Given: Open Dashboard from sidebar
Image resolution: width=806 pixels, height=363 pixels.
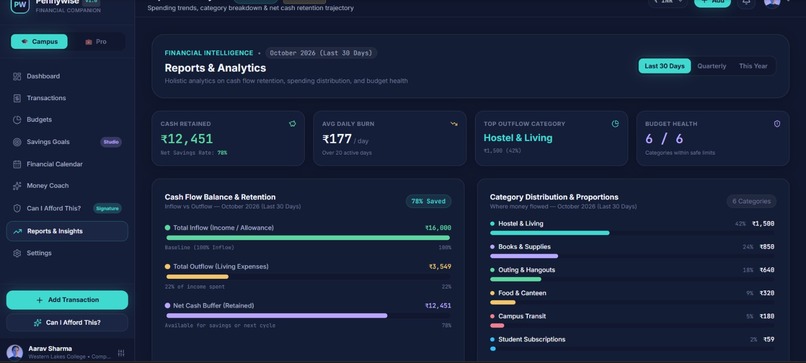Looking at the screenshot, I should click(67, 76).
